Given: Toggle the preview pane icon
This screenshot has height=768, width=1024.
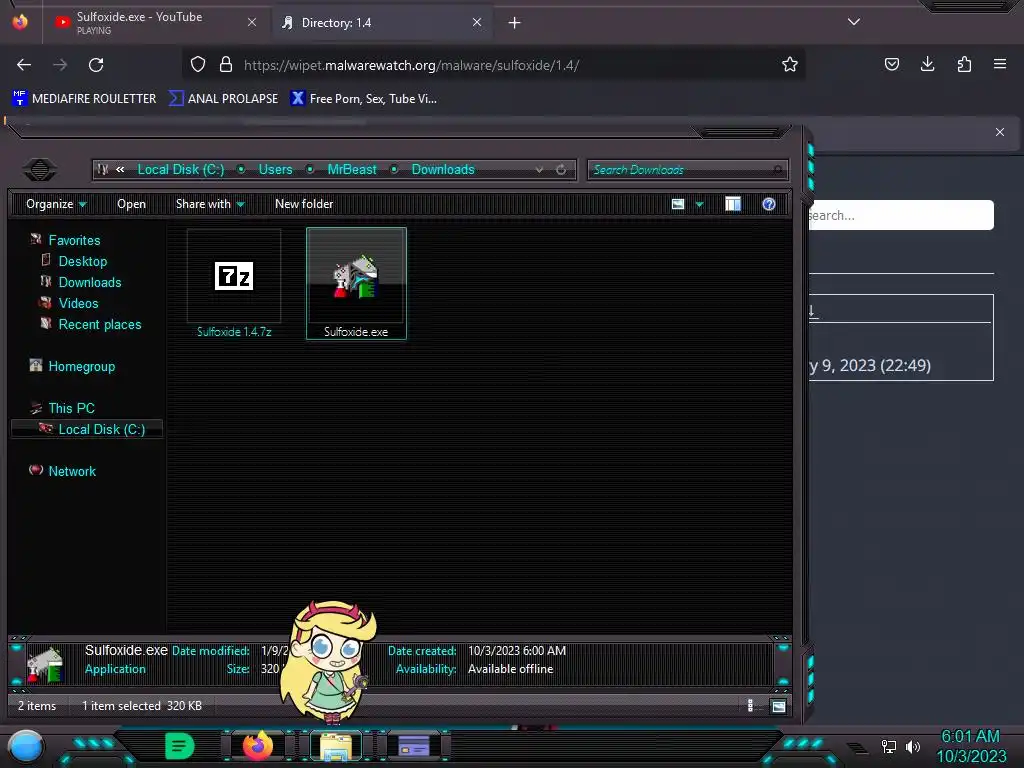Looking at the screenshot, I should 733,204.
